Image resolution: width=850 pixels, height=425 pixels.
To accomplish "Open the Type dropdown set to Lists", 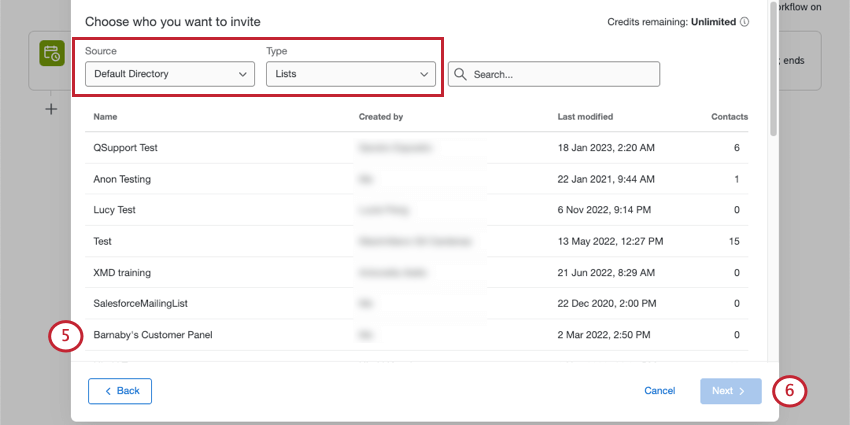I will (x=351, y=74).
